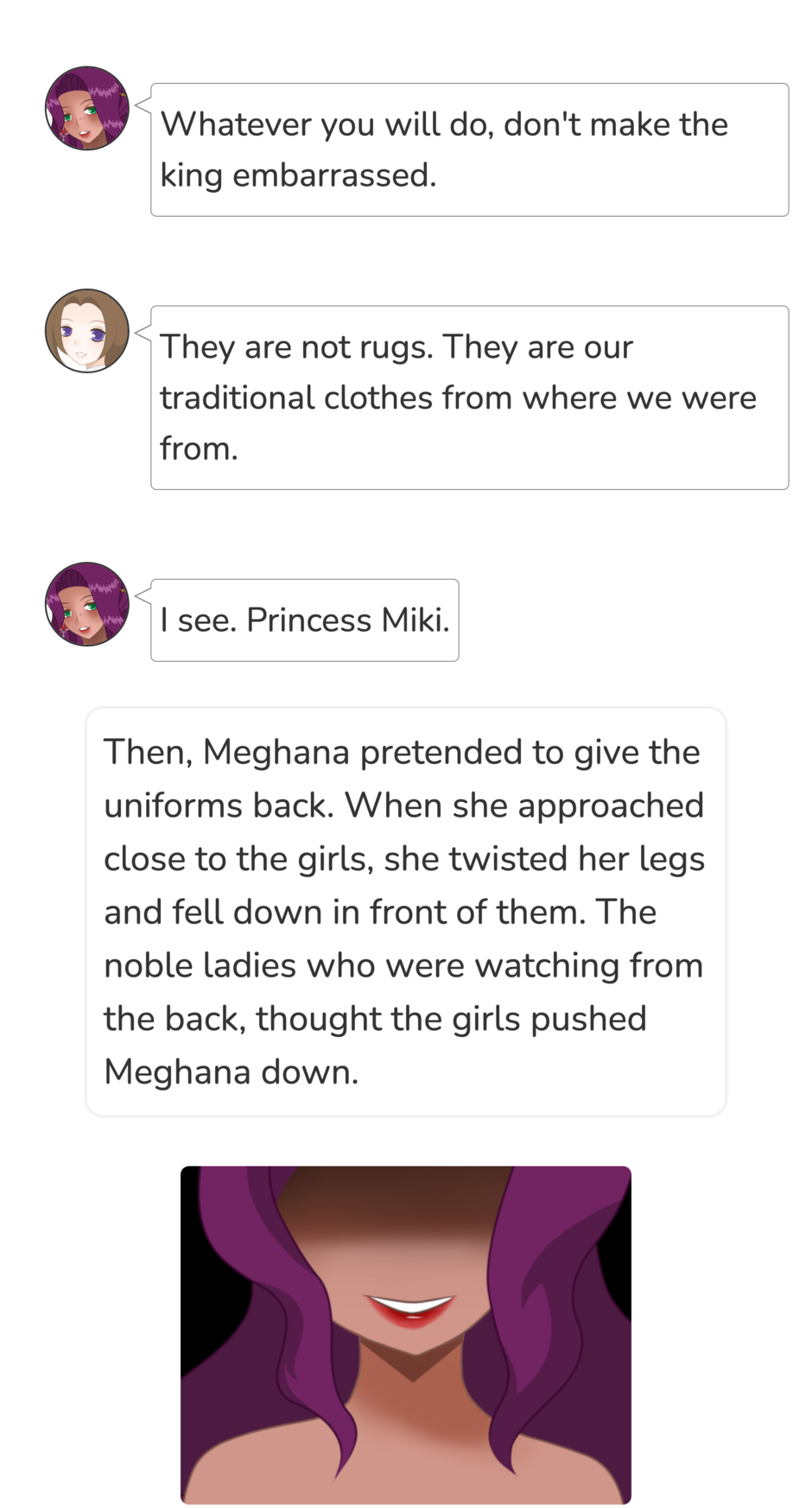Image resolution: width=812 pixels, height=1508 pixels.
Task: Select the line "Whatever you will do, don't make the"
Action: pyautogui.click(x=444, y=124)
